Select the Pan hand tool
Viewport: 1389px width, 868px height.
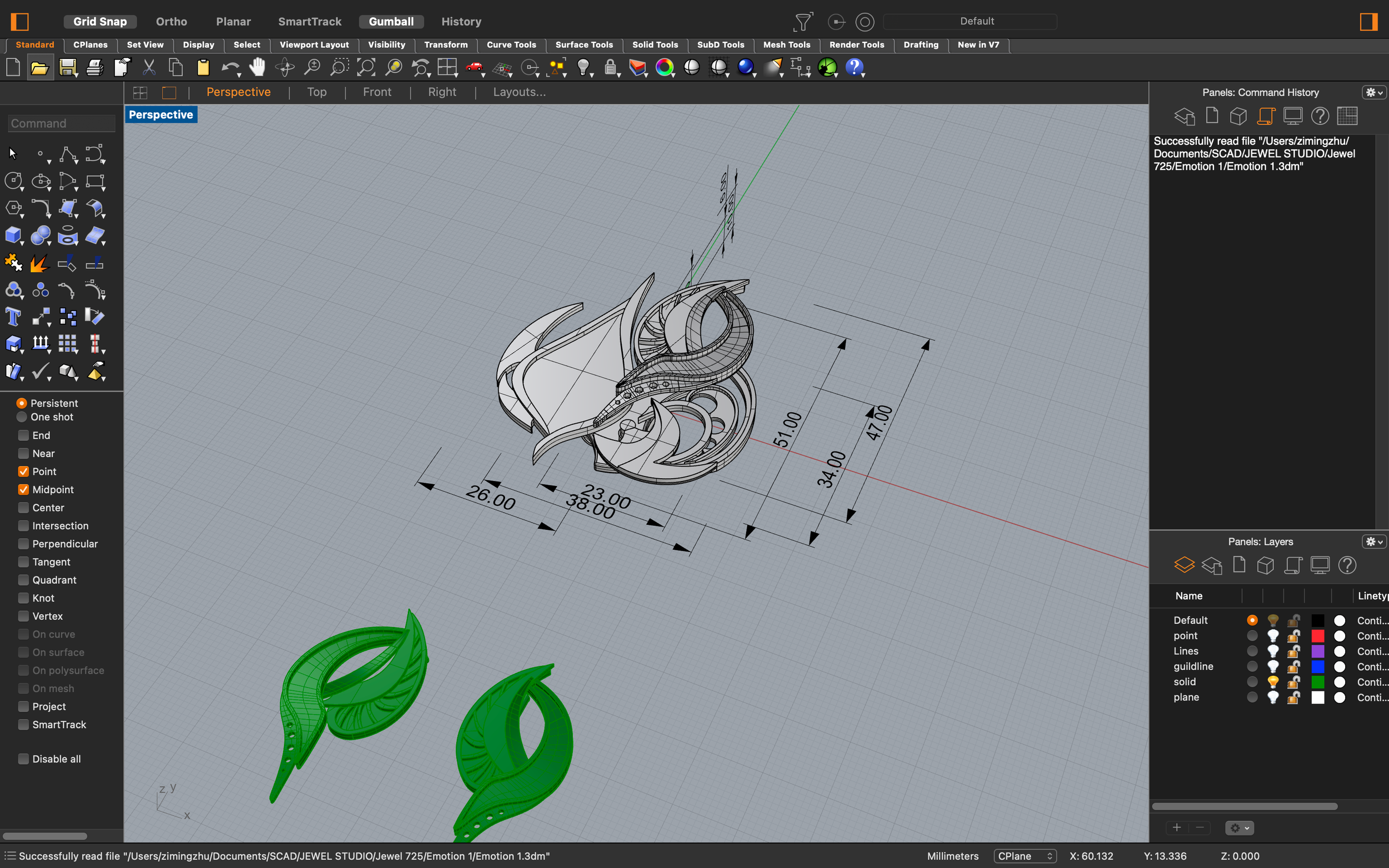click(x=258, y=68)
